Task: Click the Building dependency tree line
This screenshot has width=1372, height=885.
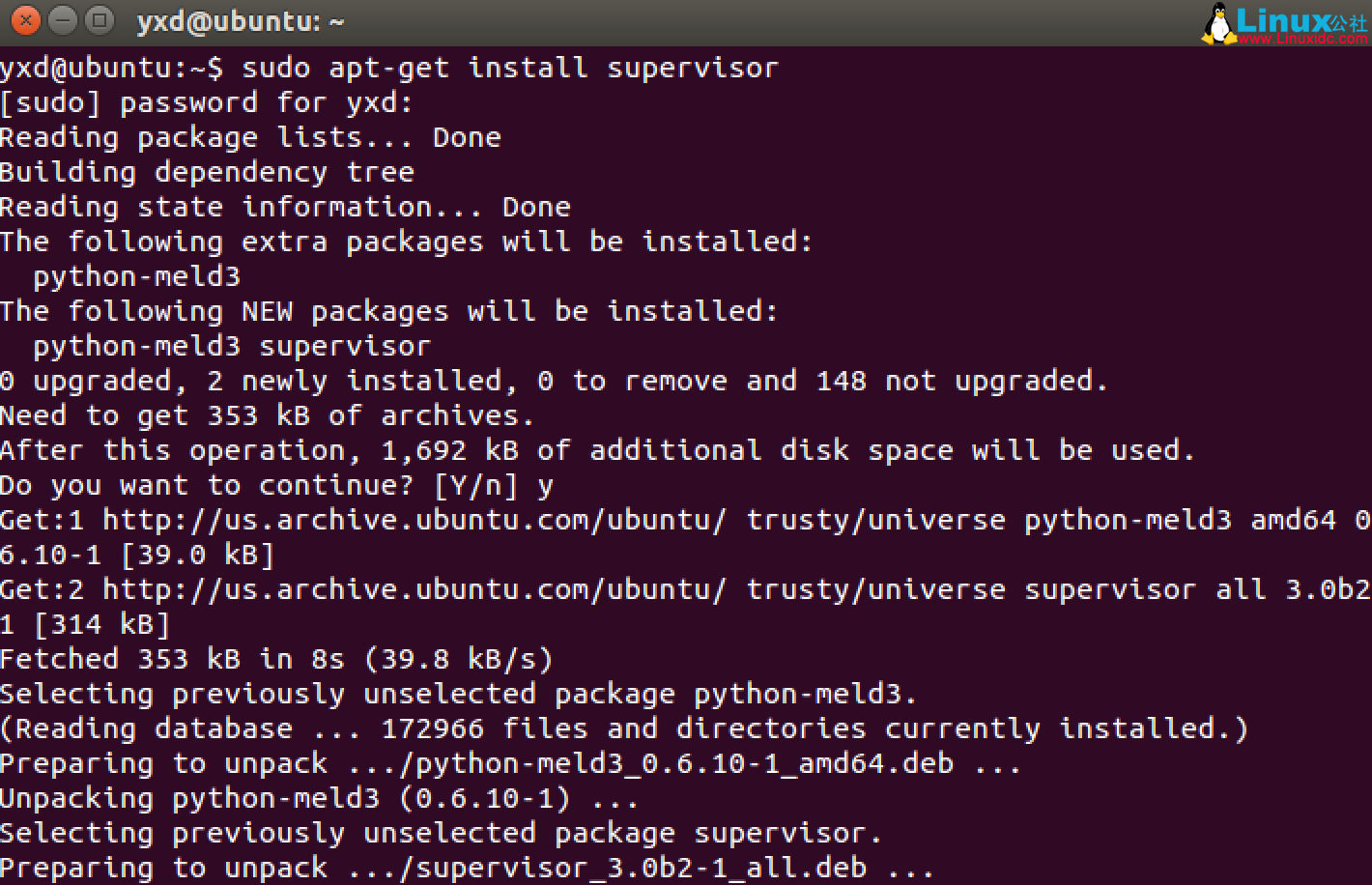Action: 207,172
